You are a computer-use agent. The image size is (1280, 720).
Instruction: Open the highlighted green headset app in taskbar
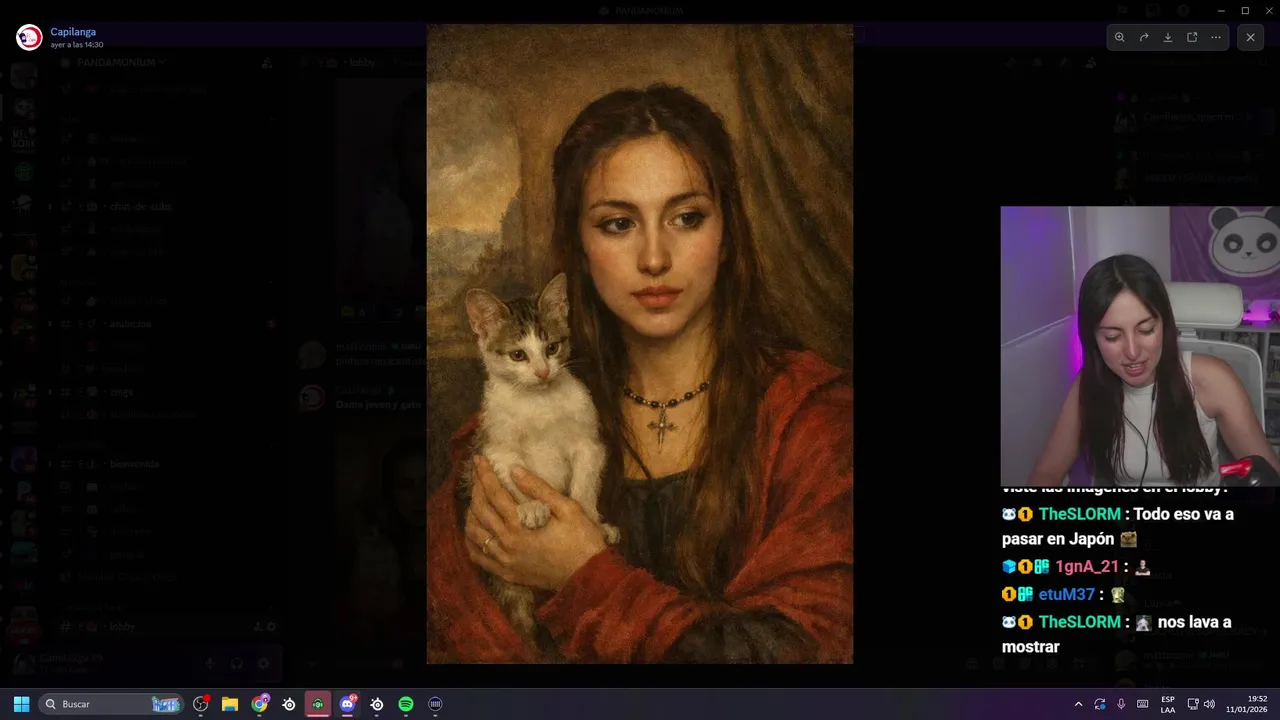pos(318,704)
